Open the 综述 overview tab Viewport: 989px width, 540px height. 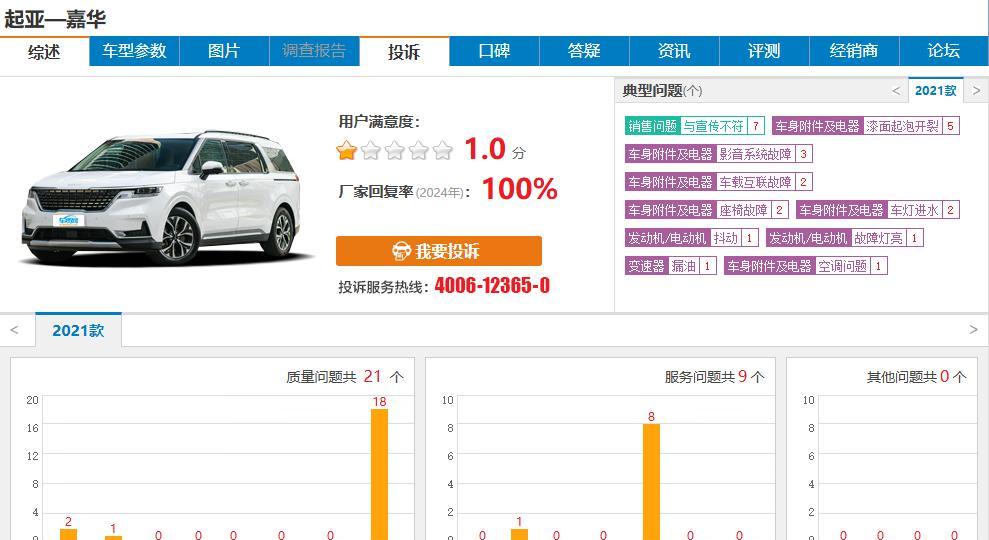pos(44,52)
